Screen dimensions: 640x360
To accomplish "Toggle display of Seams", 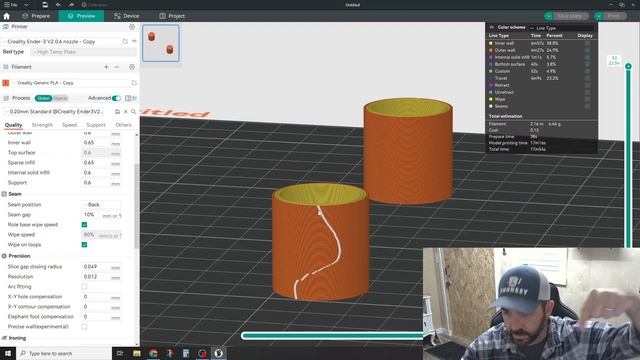I will tap(587, 106).
